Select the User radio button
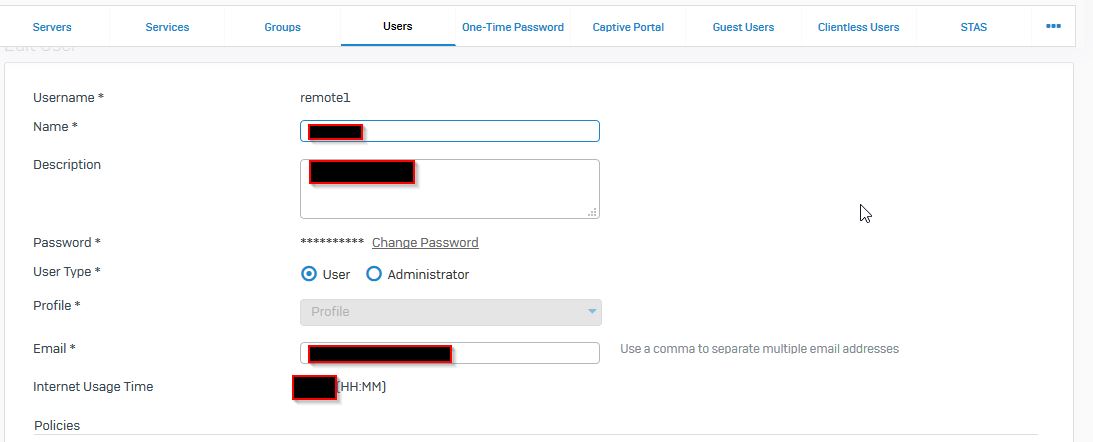 point(309,274)
